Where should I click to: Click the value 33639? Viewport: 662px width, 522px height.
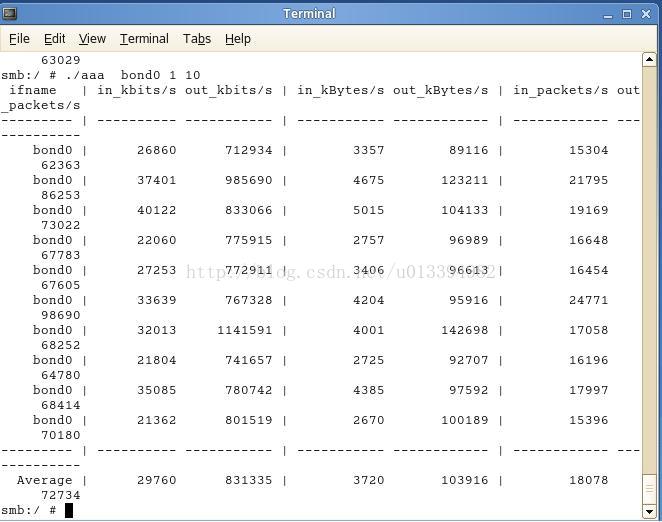[156, 300]
